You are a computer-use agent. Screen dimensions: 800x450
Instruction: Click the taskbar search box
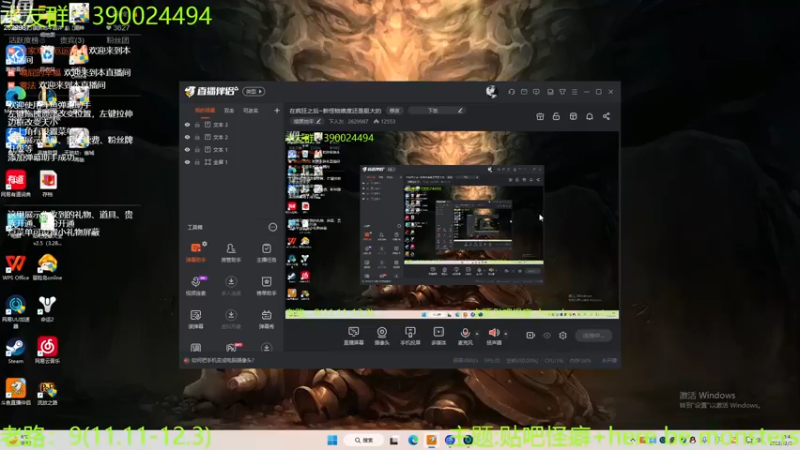coord(363,440)
